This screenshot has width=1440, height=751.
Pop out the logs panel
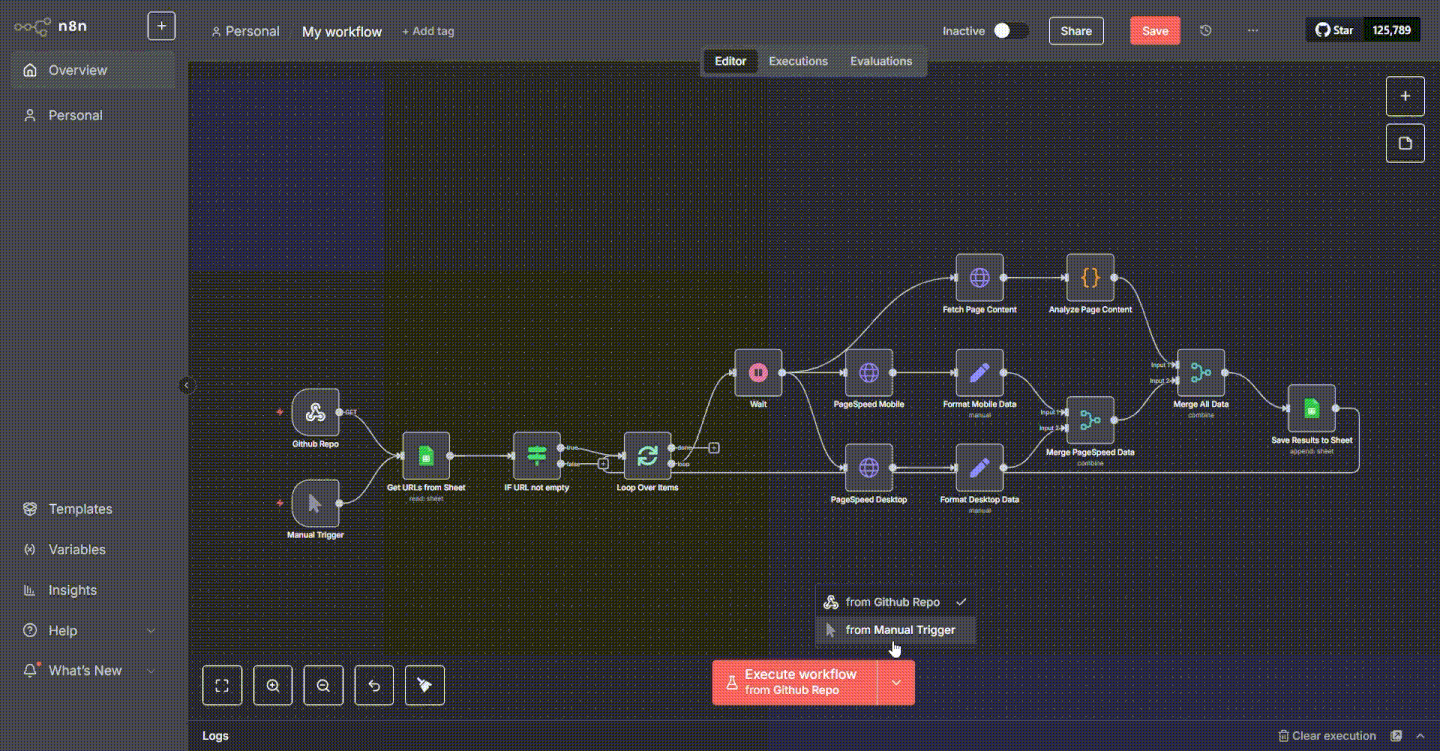1397,736
